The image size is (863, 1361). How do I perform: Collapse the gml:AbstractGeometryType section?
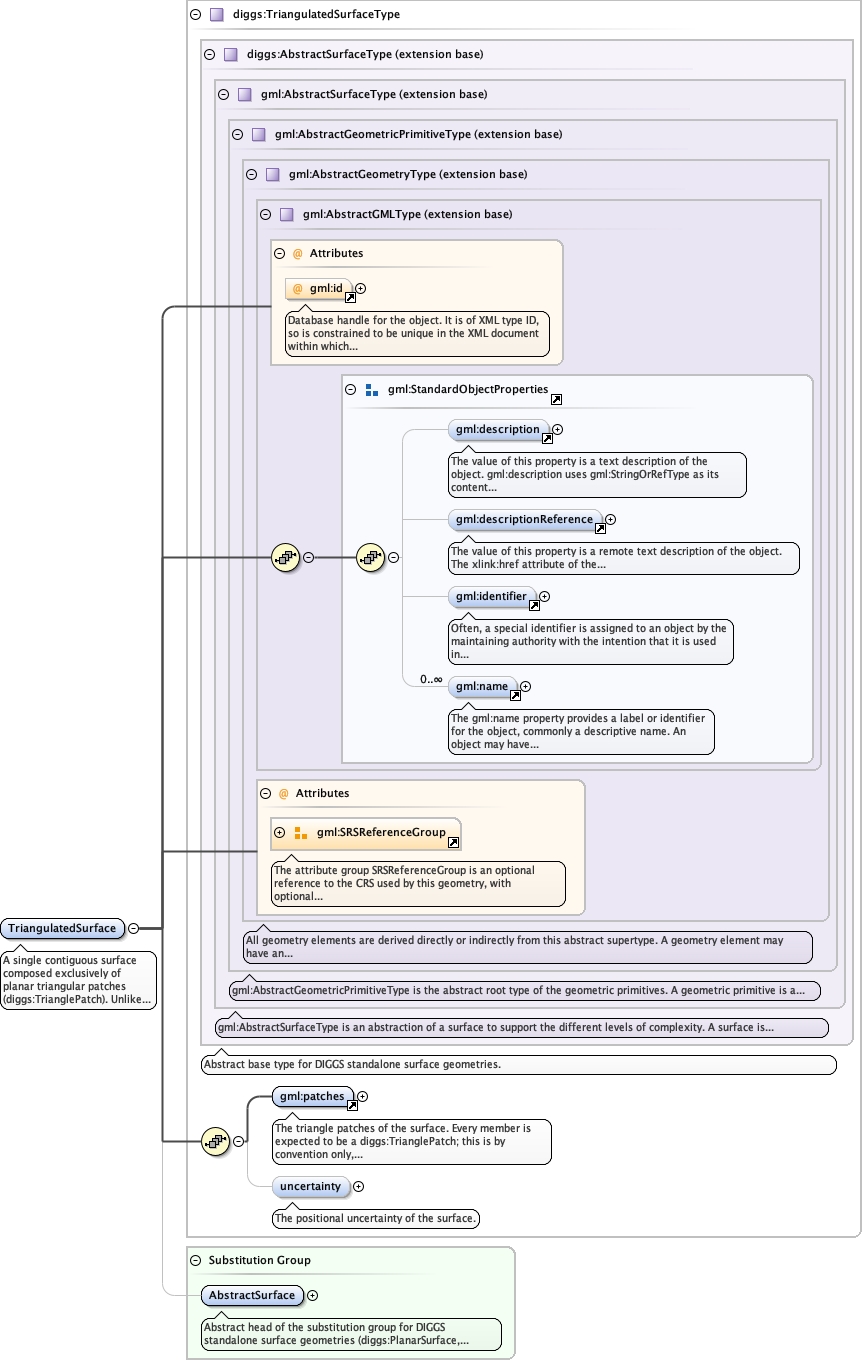click(250, 174)
